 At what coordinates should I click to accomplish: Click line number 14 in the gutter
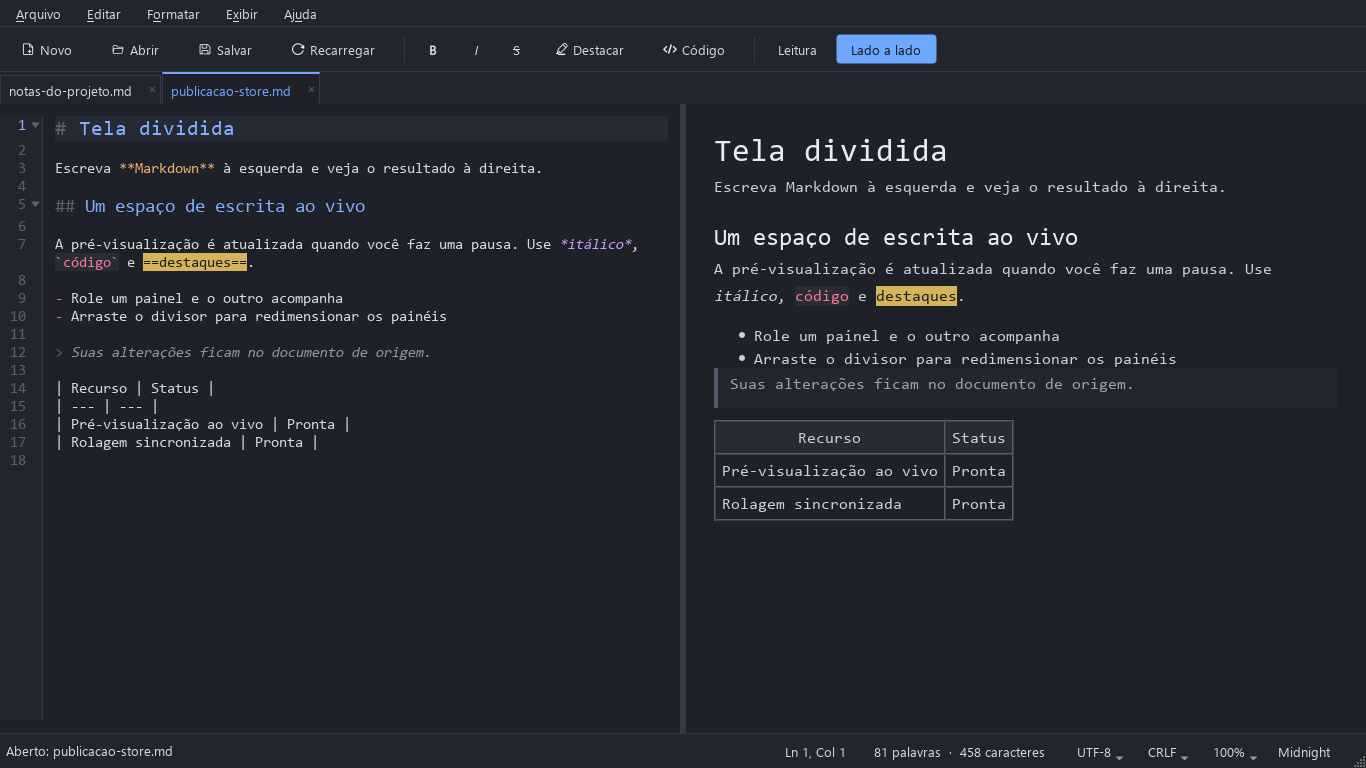click(18, 388)
